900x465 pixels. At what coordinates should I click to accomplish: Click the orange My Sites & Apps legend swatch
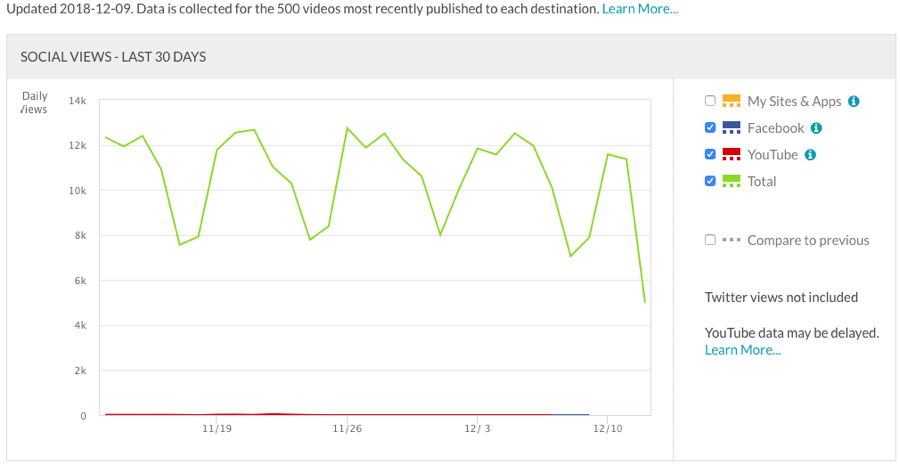point(731,101)
